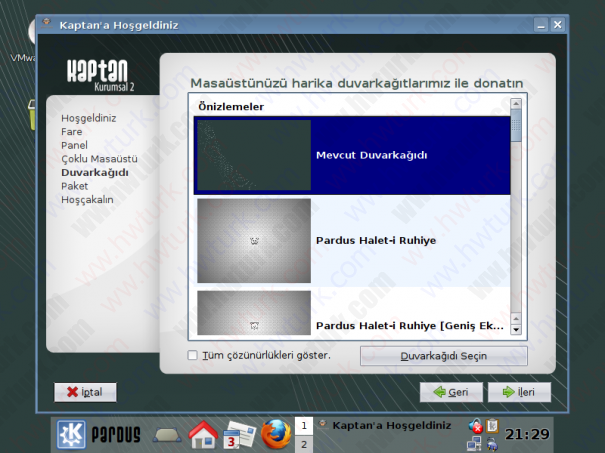Launch the calendar and mail application icon

(239, 435)
